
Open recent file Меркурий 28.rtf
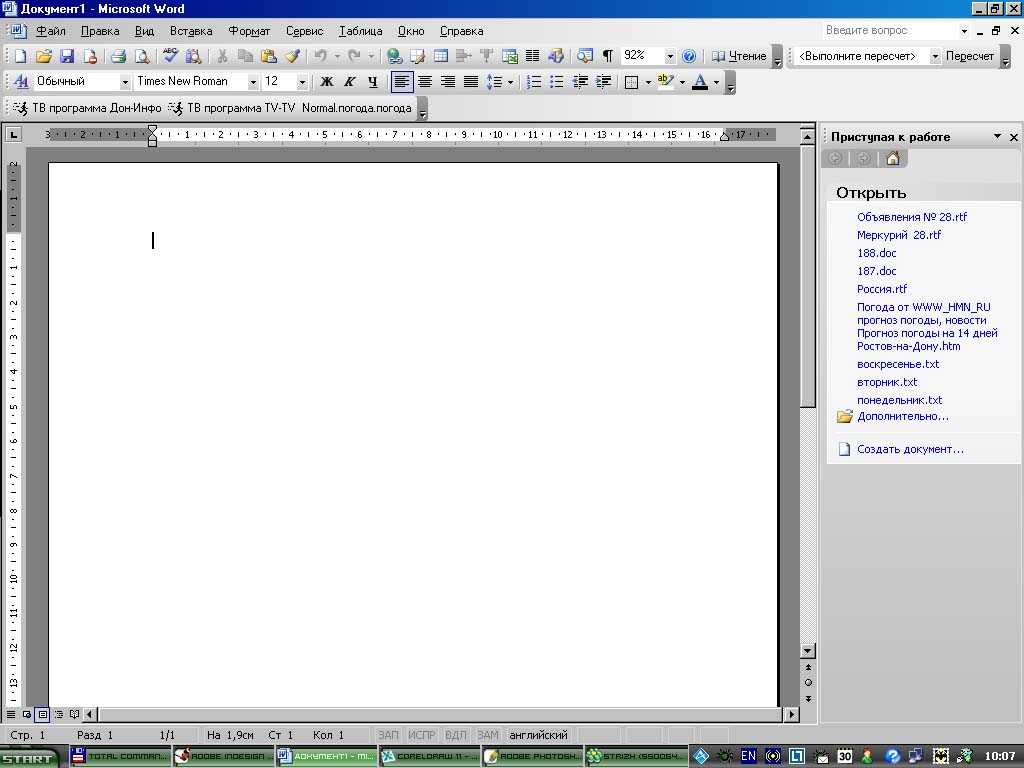899,235
